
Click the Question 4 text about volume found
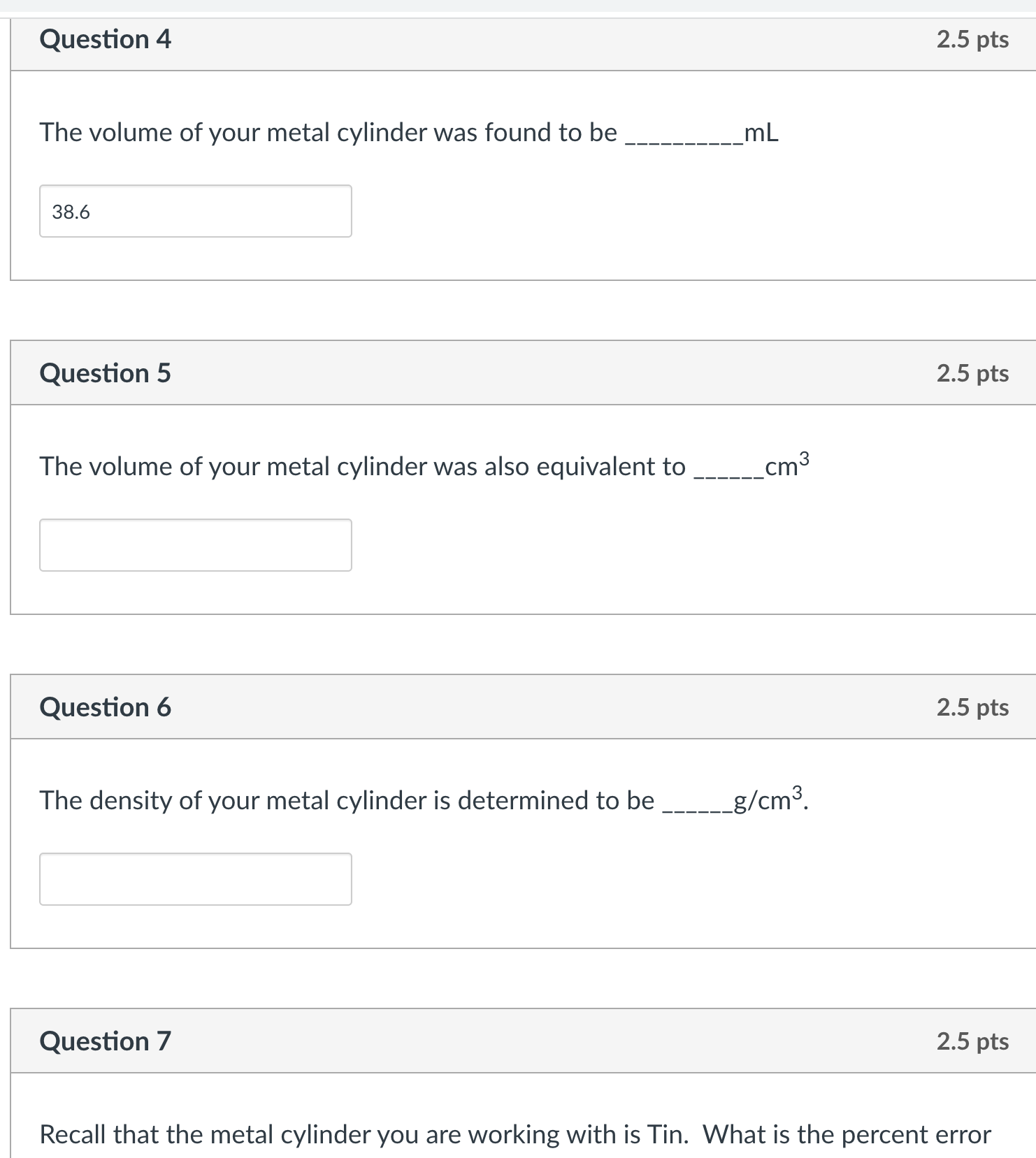pos(328,132)
